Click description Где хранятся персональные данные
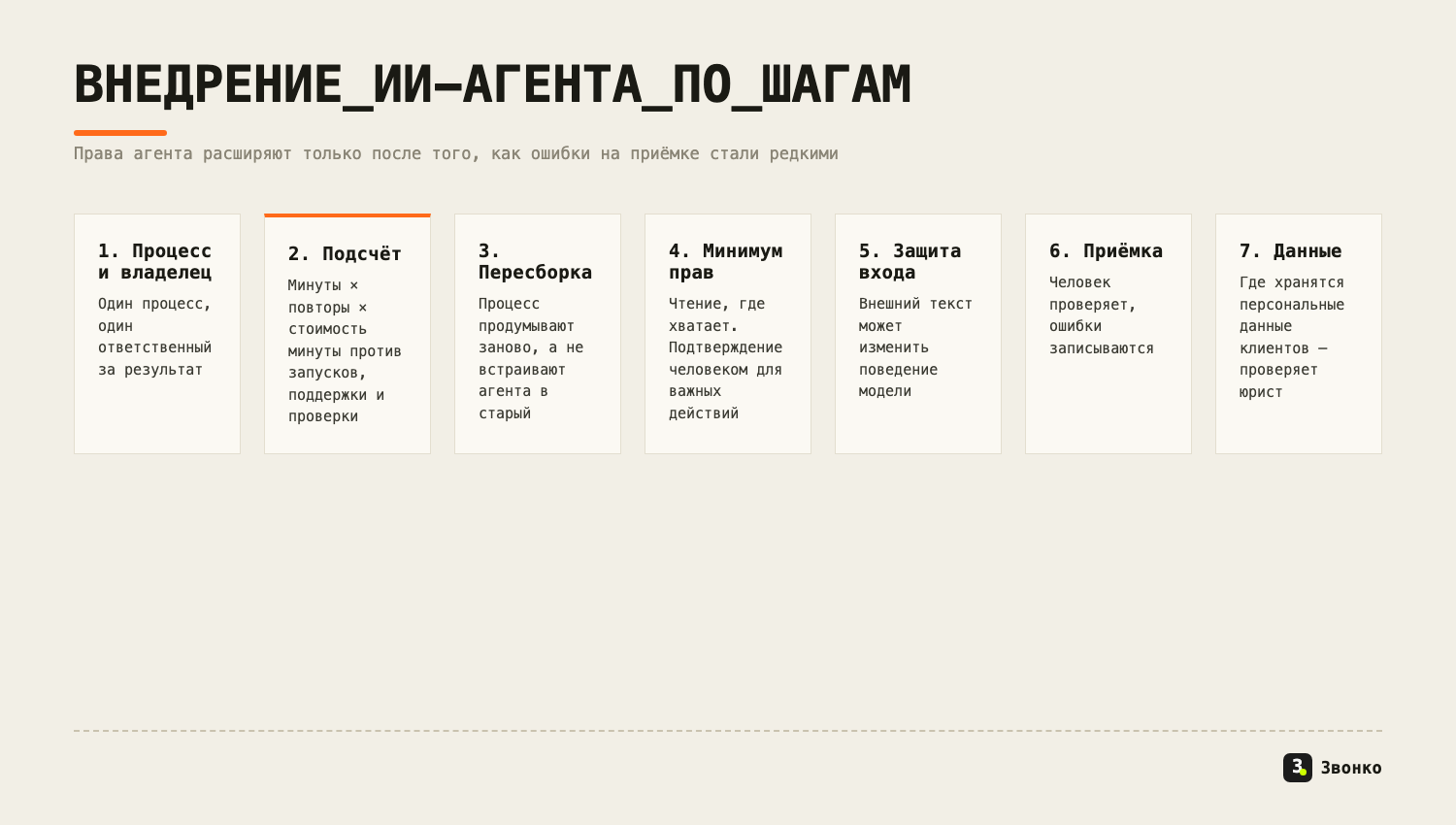The height and width of the screenshot is (825, 1456). 1292,337
